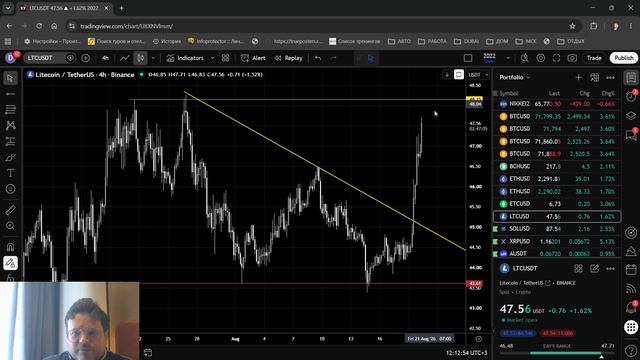Select the BCHUSD row in watchlist
640x360 pixels.
(557, 167)
